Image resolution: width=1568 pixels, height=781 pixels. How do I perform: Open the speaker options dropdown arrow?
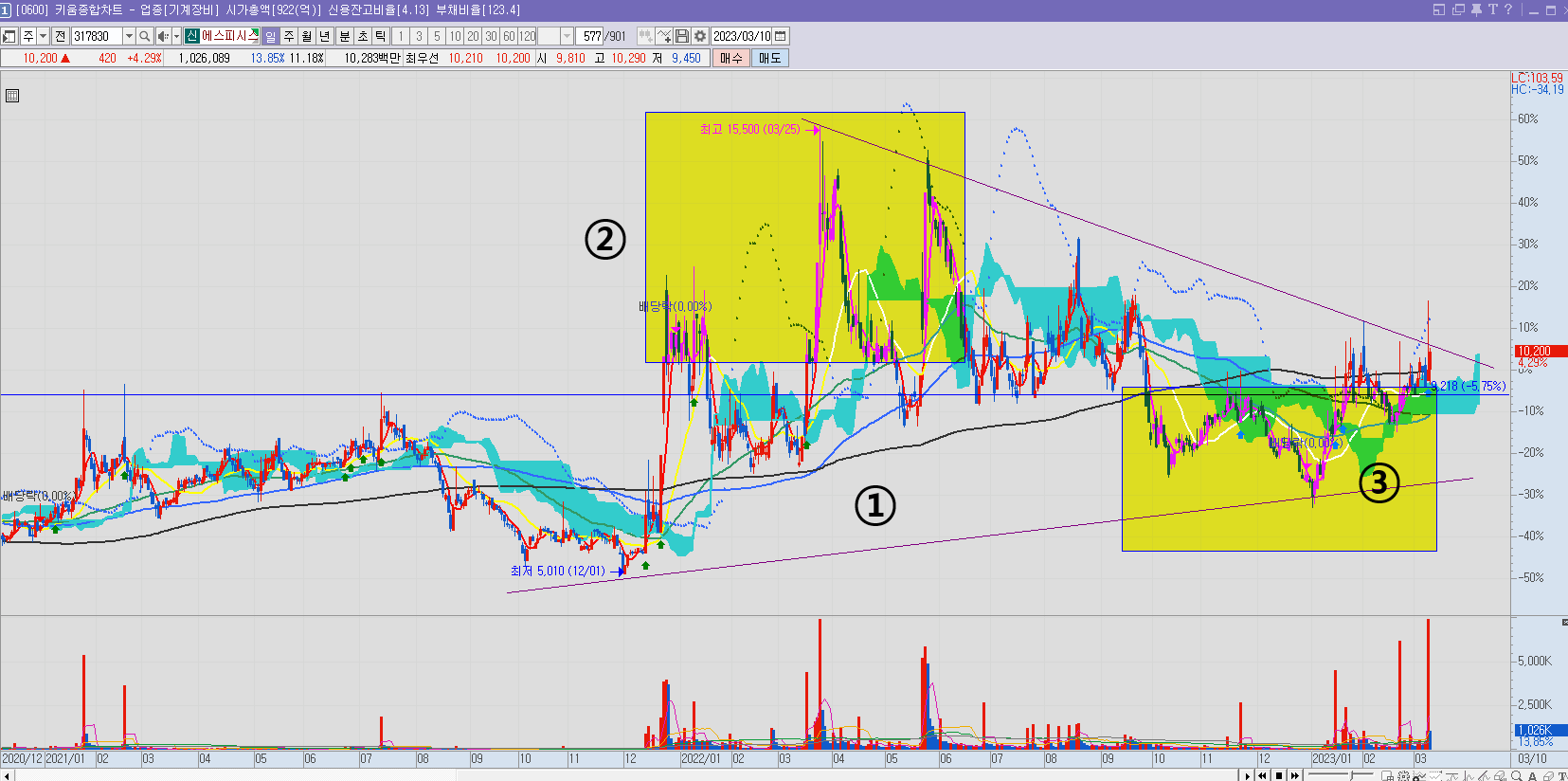coord(176,36)
